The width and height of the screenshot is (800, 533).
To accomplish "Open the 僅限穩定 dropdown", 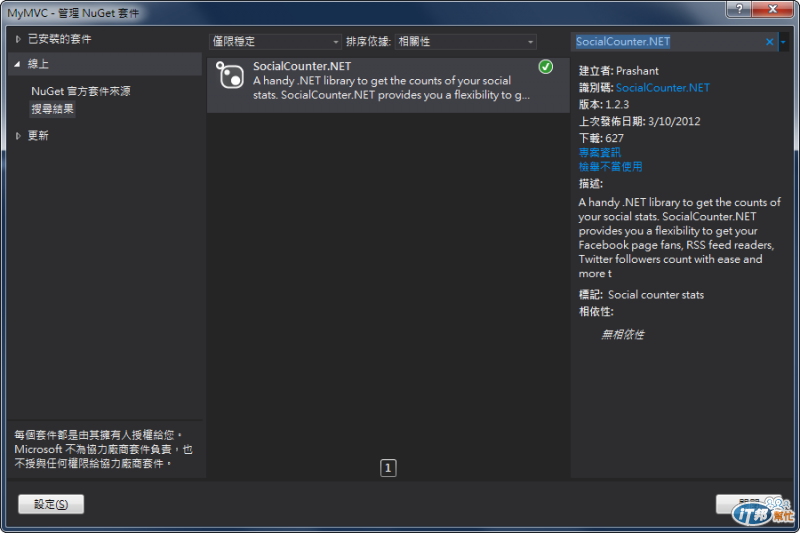I will pyautogui.click(x=274, y=42).
